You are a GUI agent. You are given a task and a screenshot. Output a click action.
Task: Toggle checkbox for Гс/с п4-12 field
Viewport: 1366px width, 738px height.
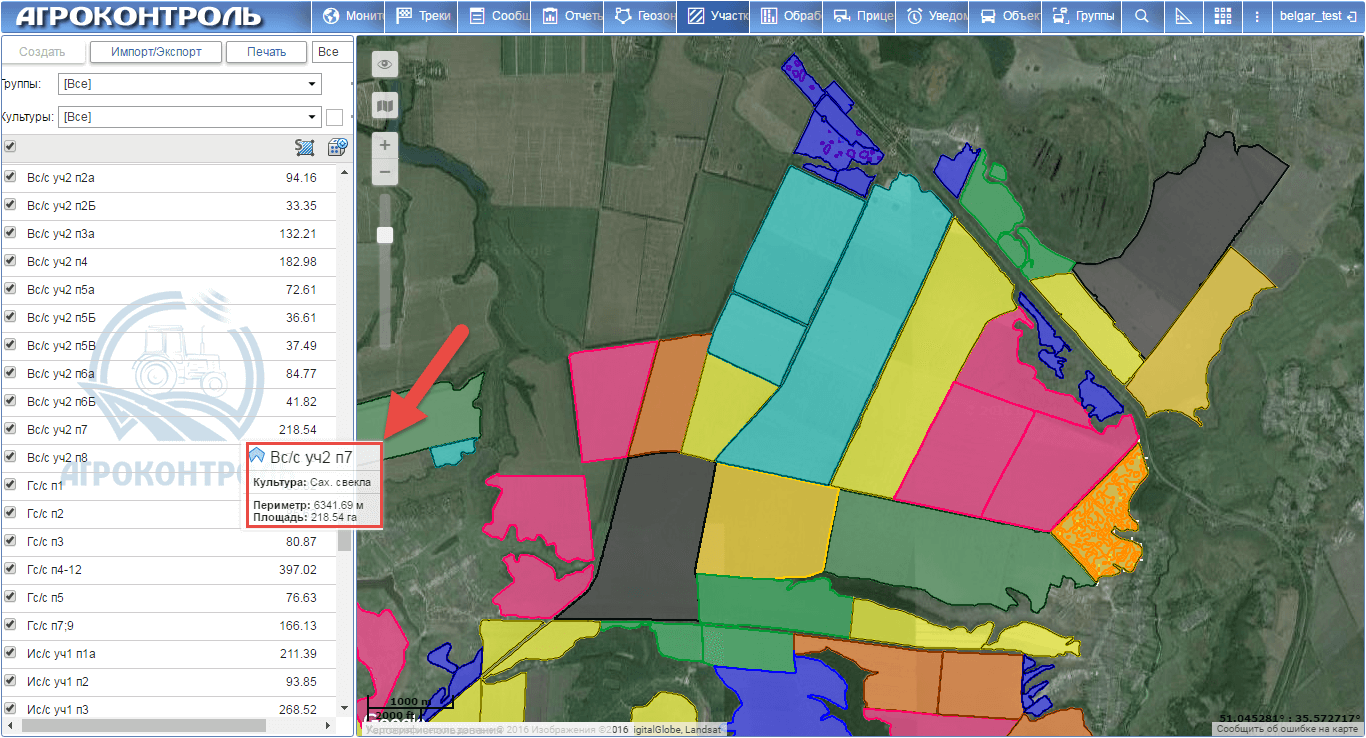coord(10,569)
